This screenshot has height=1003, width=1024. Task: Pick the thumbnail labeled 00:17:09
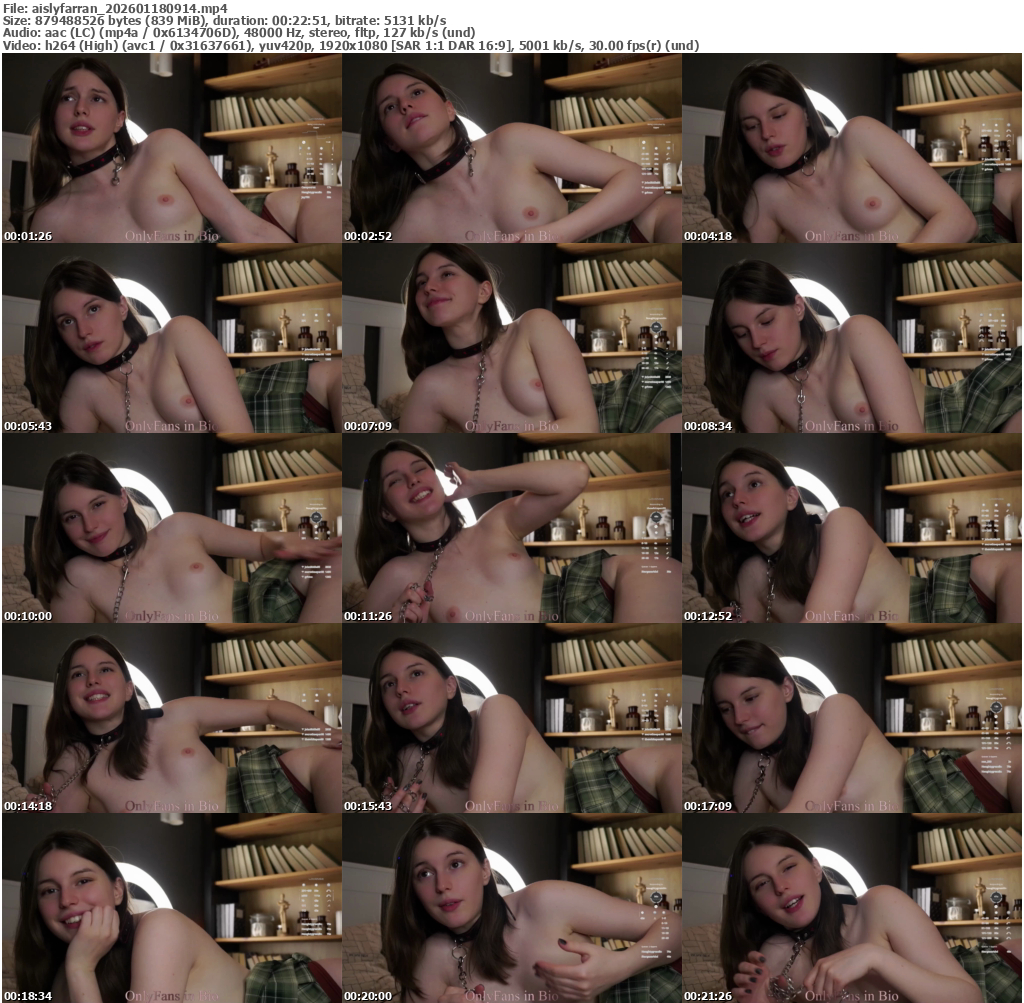[x=851, y=718]
